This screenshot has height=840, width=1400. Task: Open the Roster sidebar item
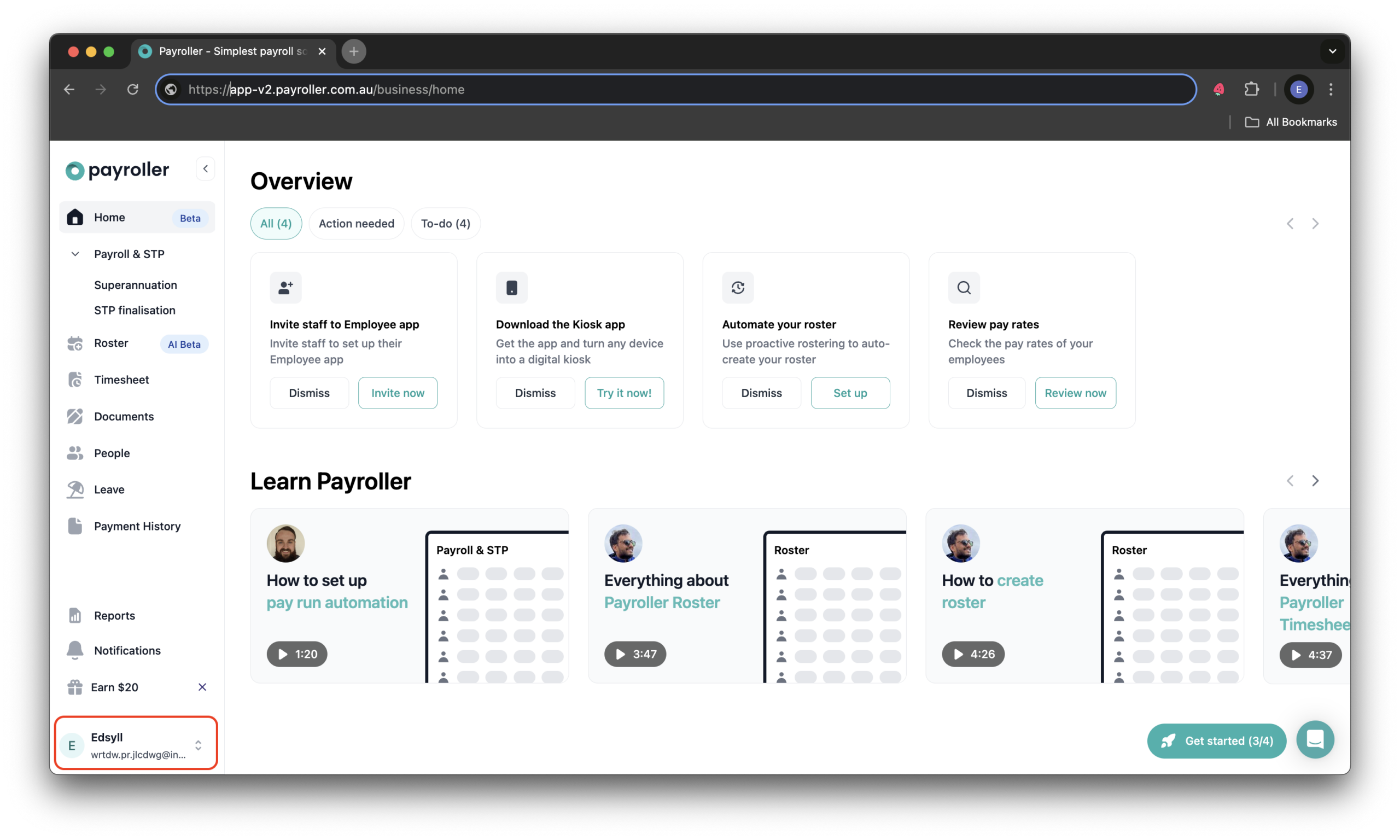[137, 343]
